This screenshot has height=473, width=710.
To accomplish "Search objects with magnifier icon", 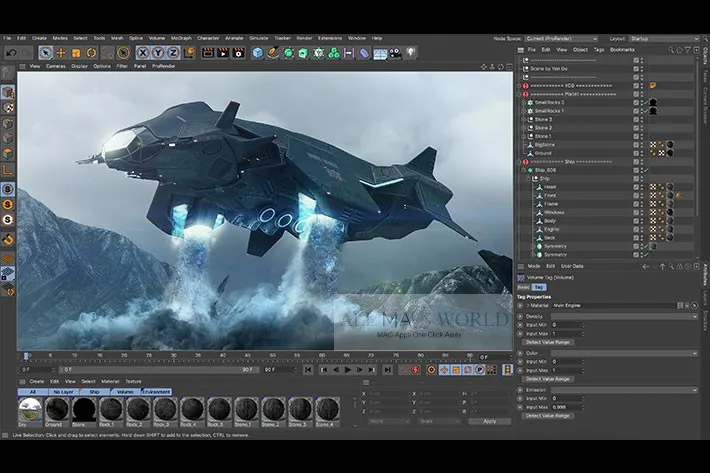I will coord(671,50).
